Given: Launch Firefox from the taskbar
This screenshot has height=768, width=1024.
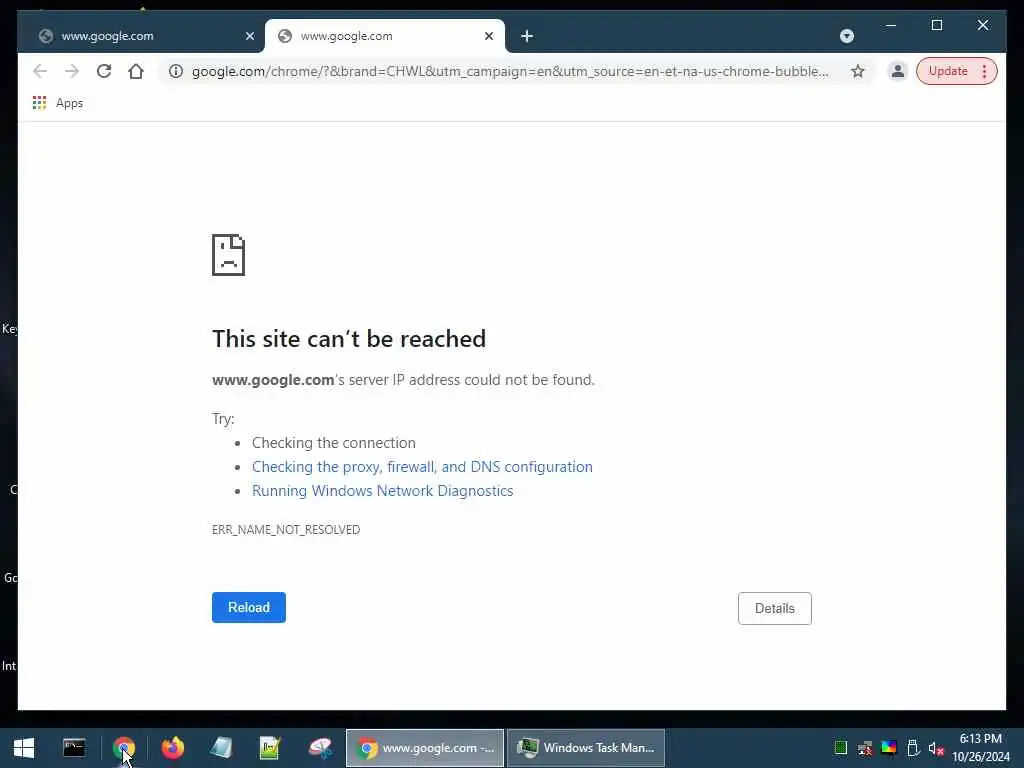Looking at the screenshot, I should point(172,748).
